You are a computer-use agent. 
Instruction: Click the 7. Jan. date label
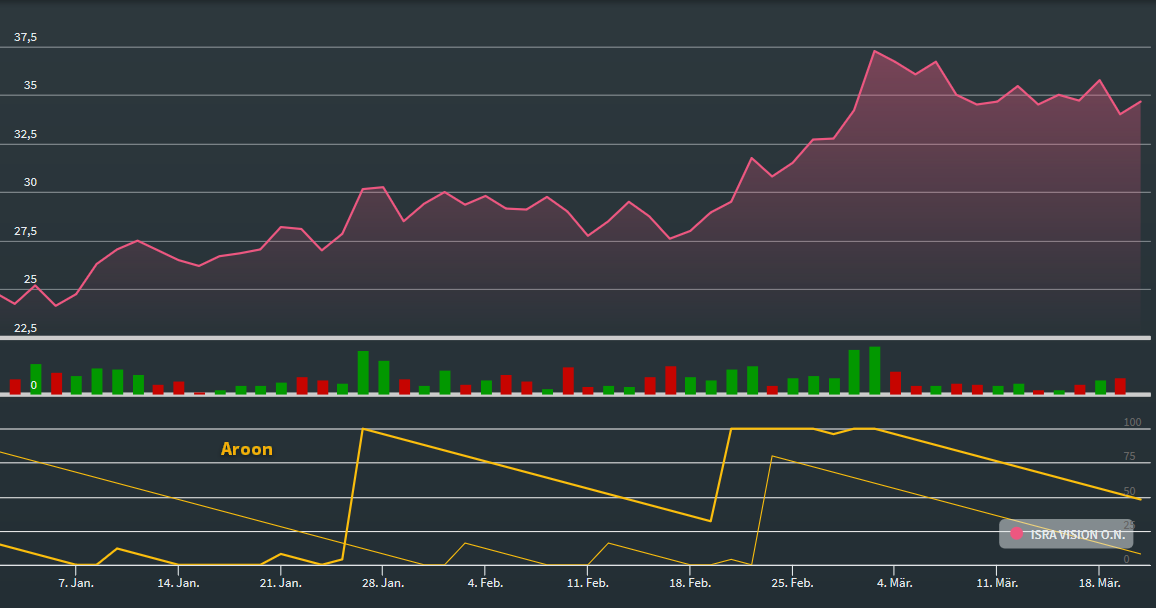point(76,582)
